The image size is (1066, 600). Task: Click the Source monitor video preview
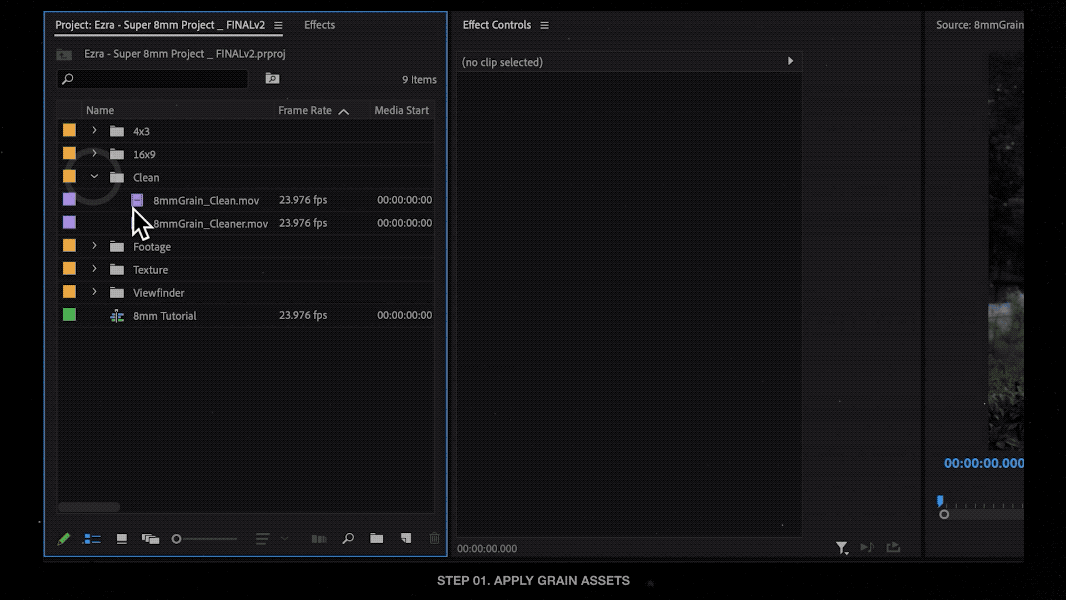tap(1005, 251)
